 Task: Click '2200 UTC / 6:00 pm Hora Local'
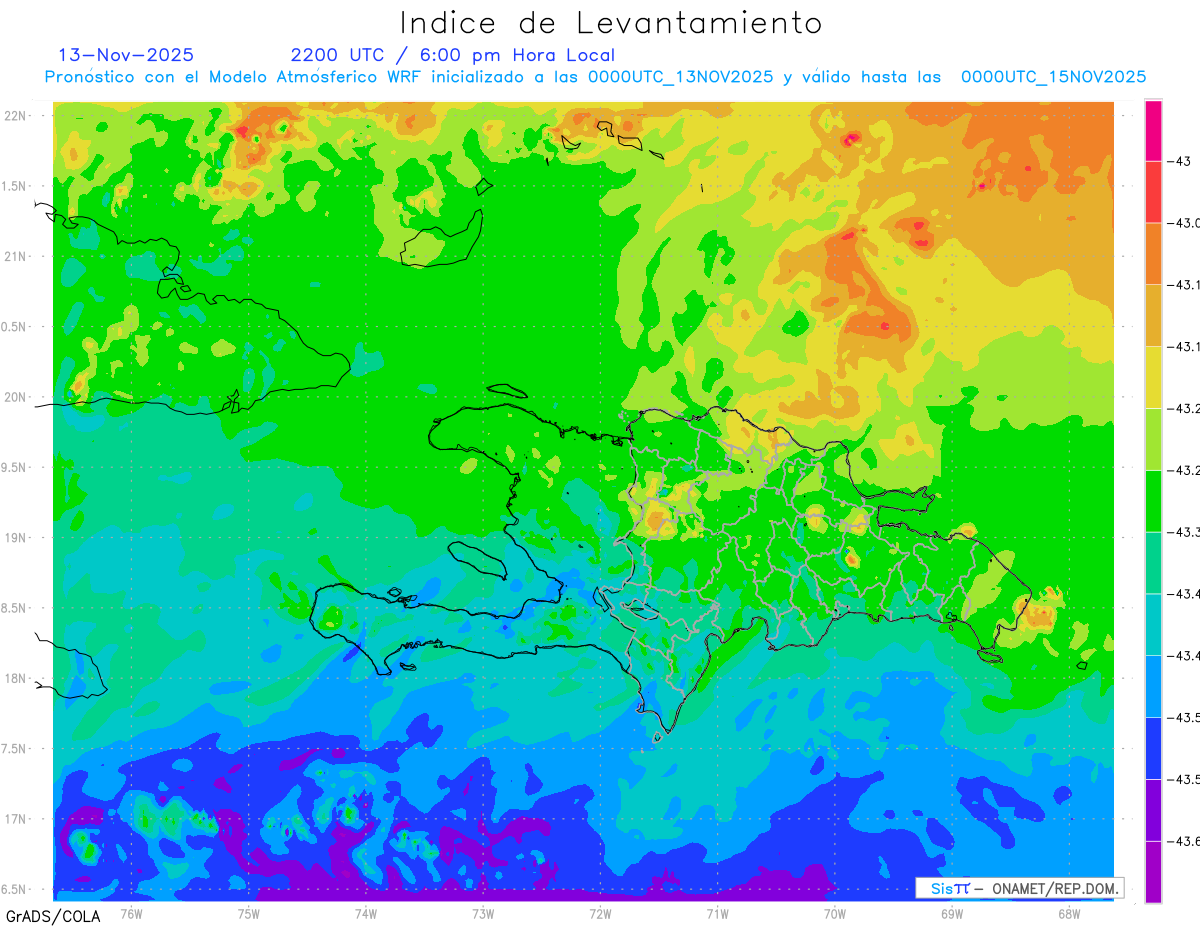(x=453, y=55)
